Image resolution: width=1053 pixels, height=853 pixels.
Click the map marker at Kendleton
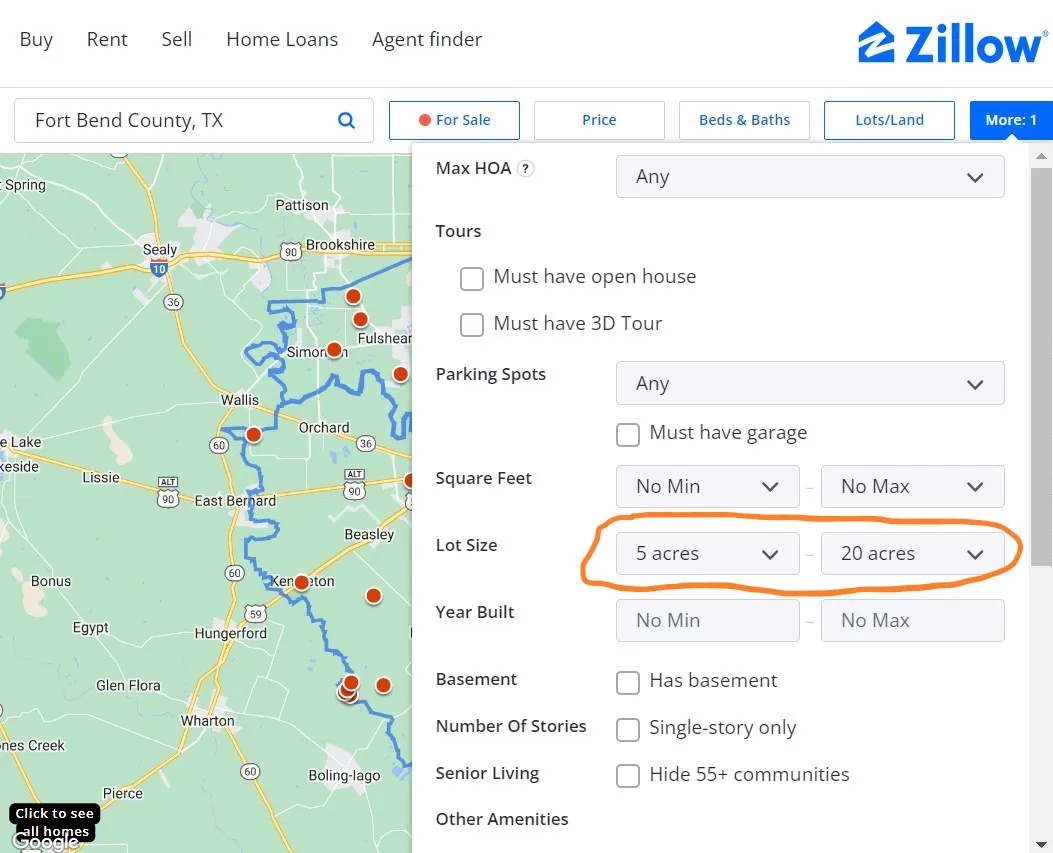tap(302, 582)
